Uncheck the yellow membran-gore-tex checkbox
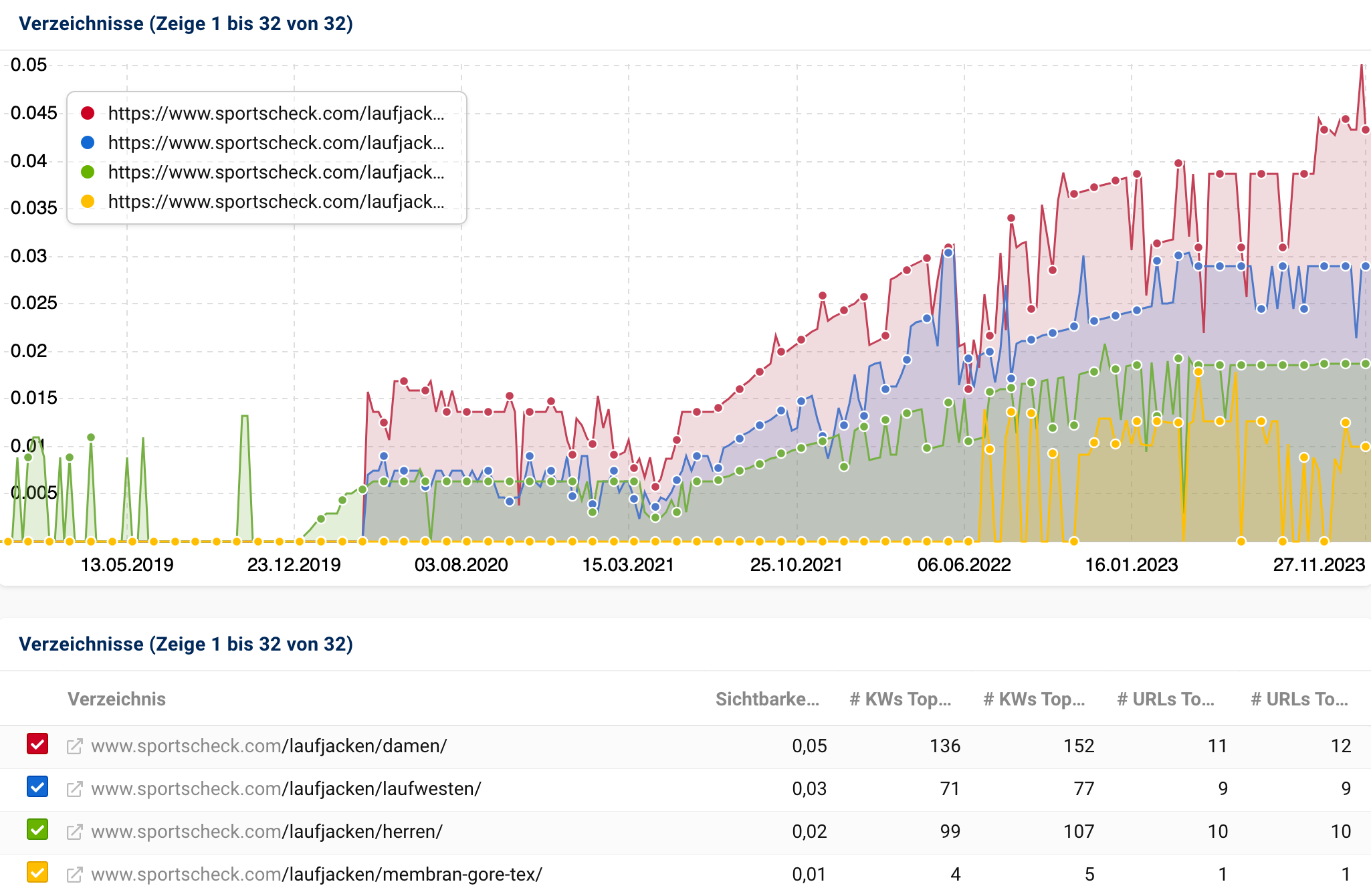The image size is (1371, 896). tap(37, 873)
